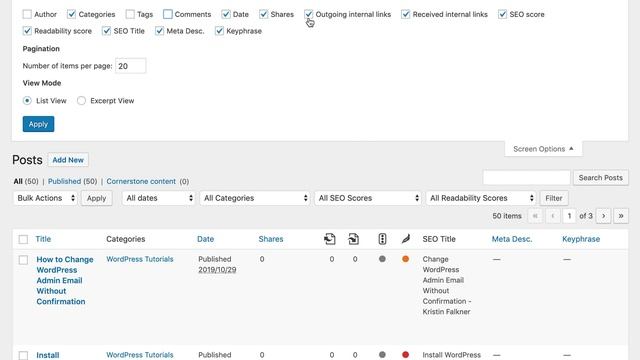Screen dimensions: 640x360
Task: Sort by outgoing internal links column icon
Action: (x=329, y=239)
